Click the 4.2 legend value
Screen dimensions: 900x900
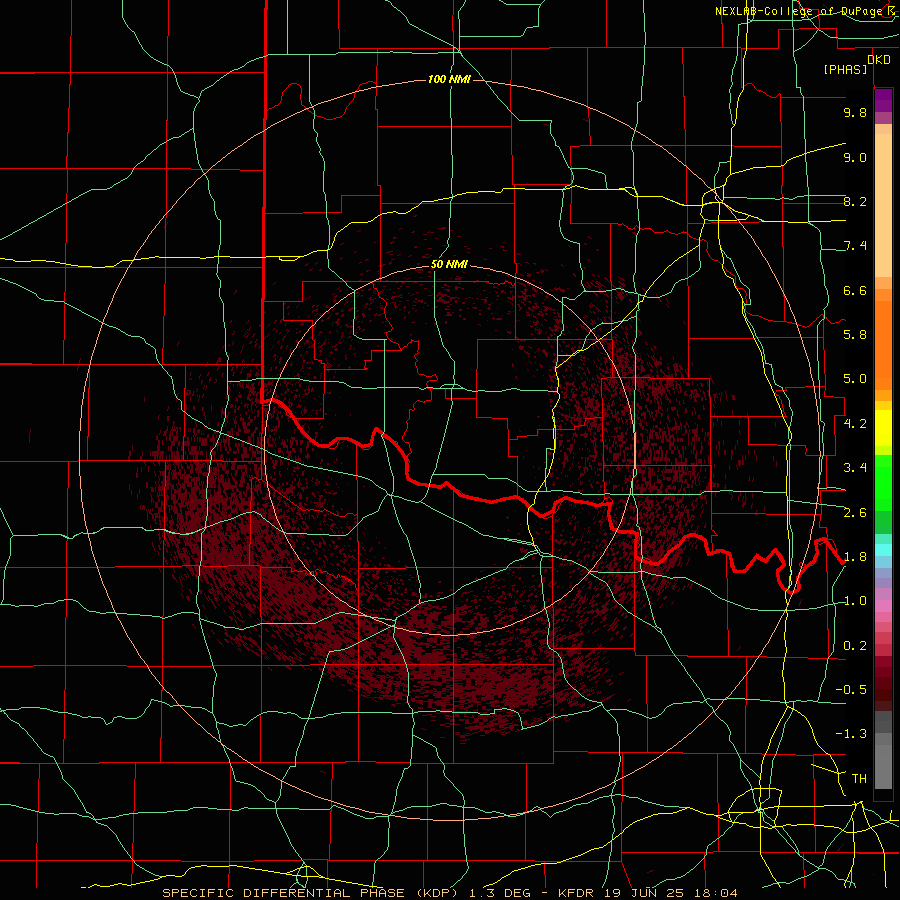click(855, 424)
